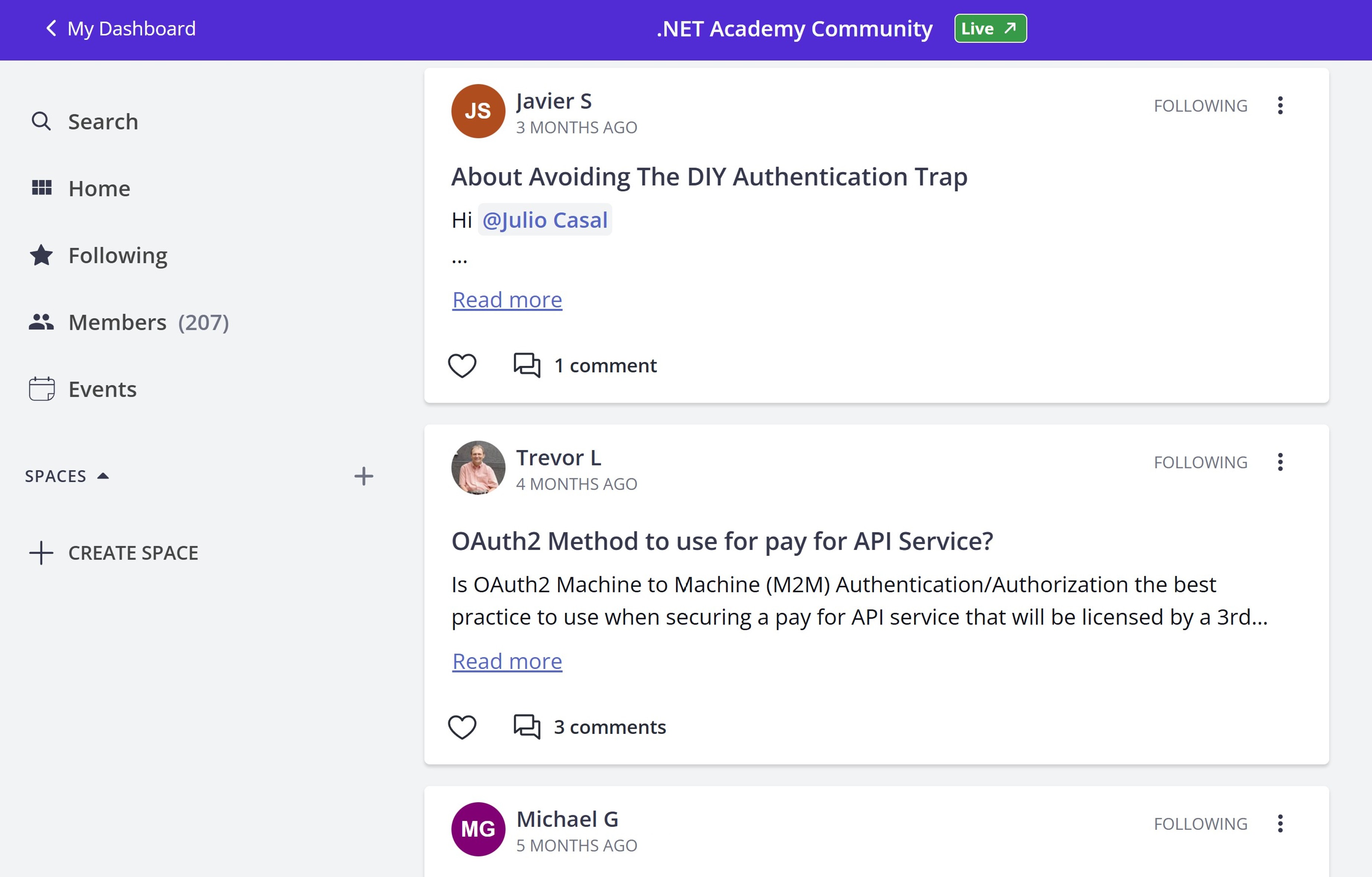Image resolution: width=1372 pixels, height=877 pixels.
Task: Click Trevor L's profile photo
Action: 478,468
